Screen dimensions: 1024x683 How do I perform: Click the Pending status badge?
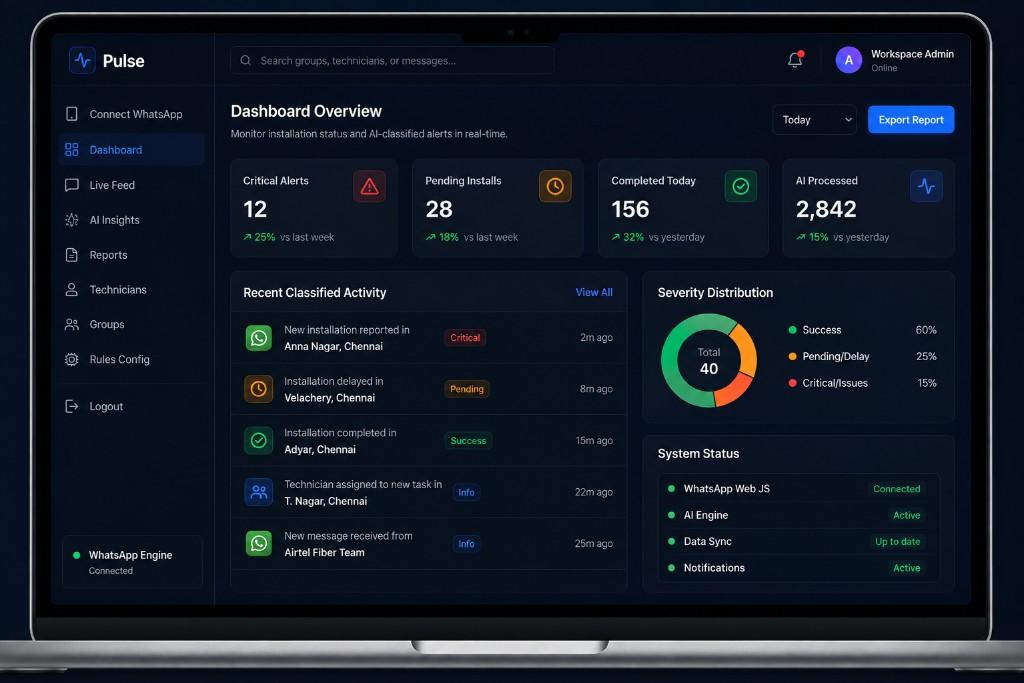pos(467,389)
